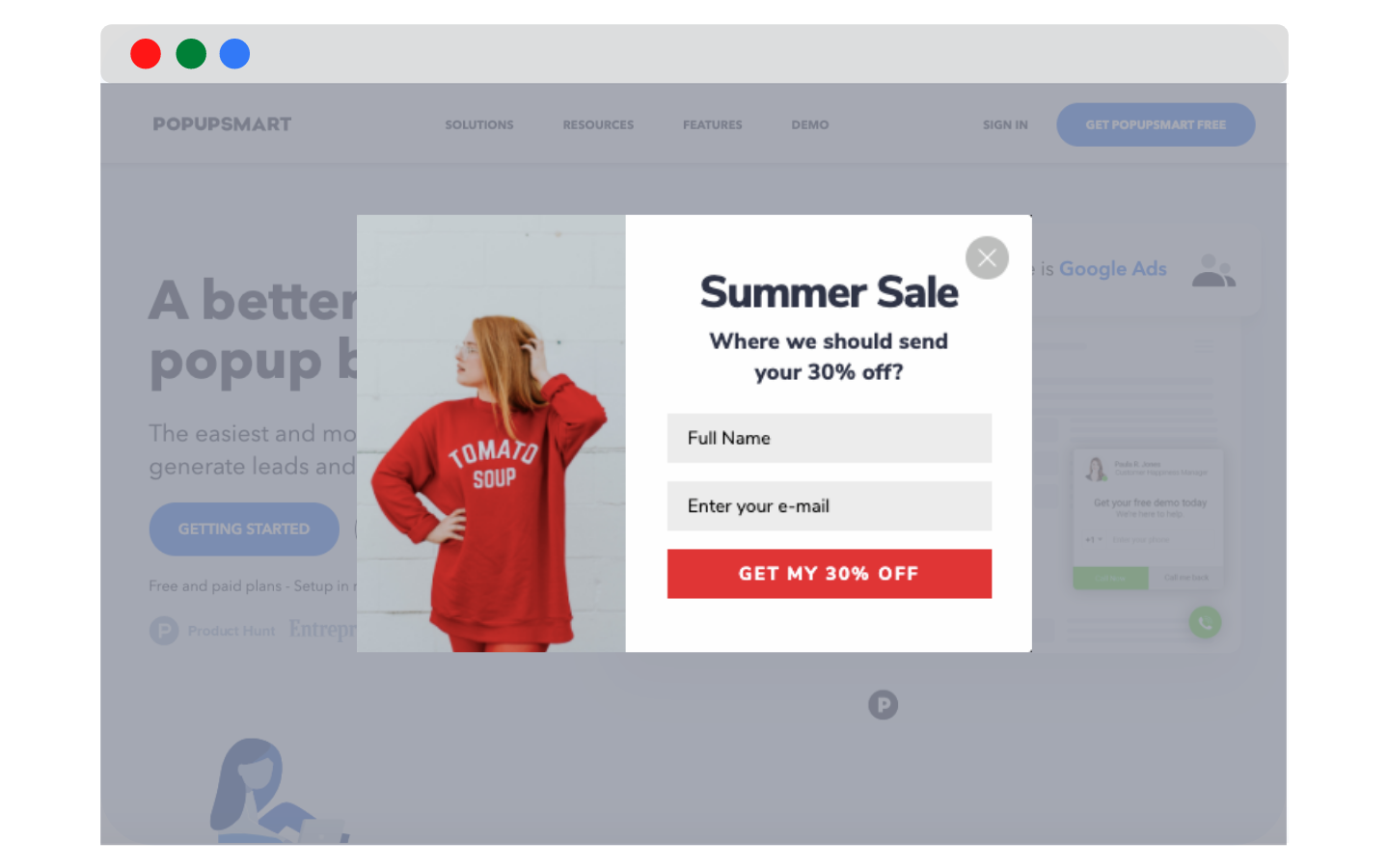
Task: Open the Solutions menu
Action: tap(479, 124)
